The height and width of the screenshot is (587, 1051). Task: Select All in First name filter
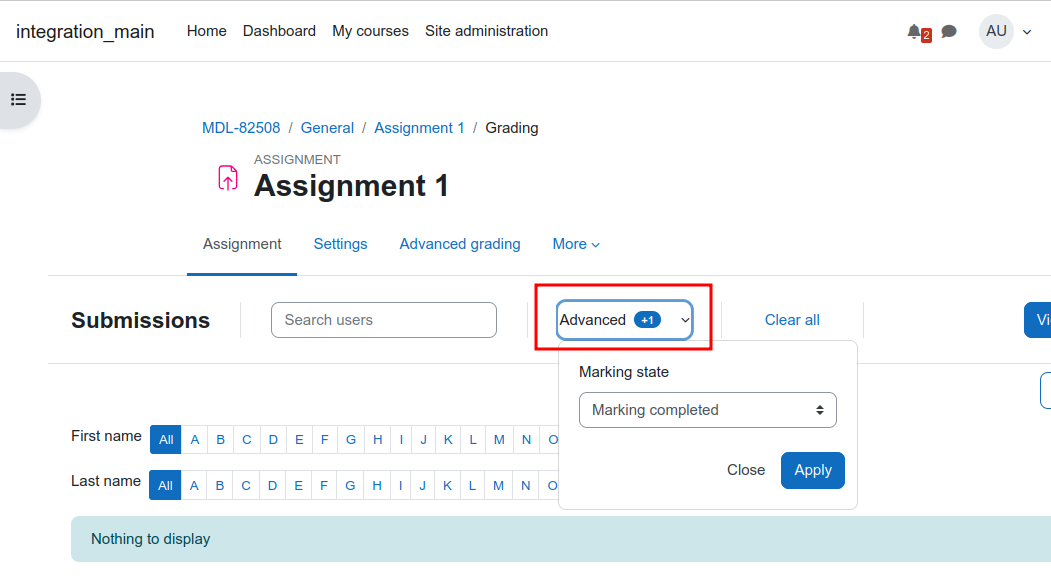coord(166,440)
